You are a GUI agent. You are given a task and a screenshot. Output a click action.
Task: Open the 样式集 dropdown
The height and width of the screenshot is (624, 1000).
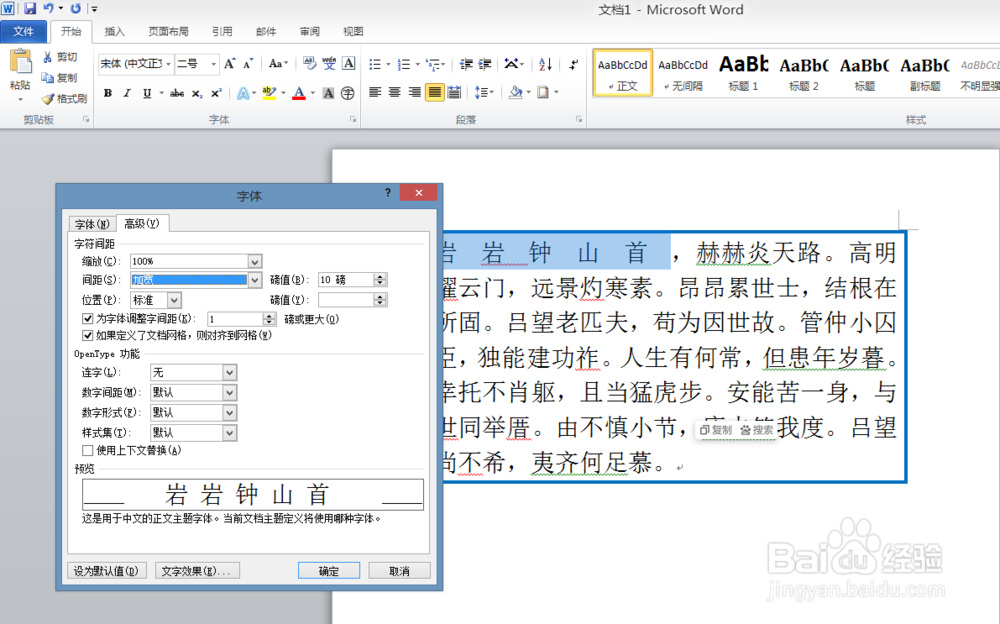(x=230, y=433)
